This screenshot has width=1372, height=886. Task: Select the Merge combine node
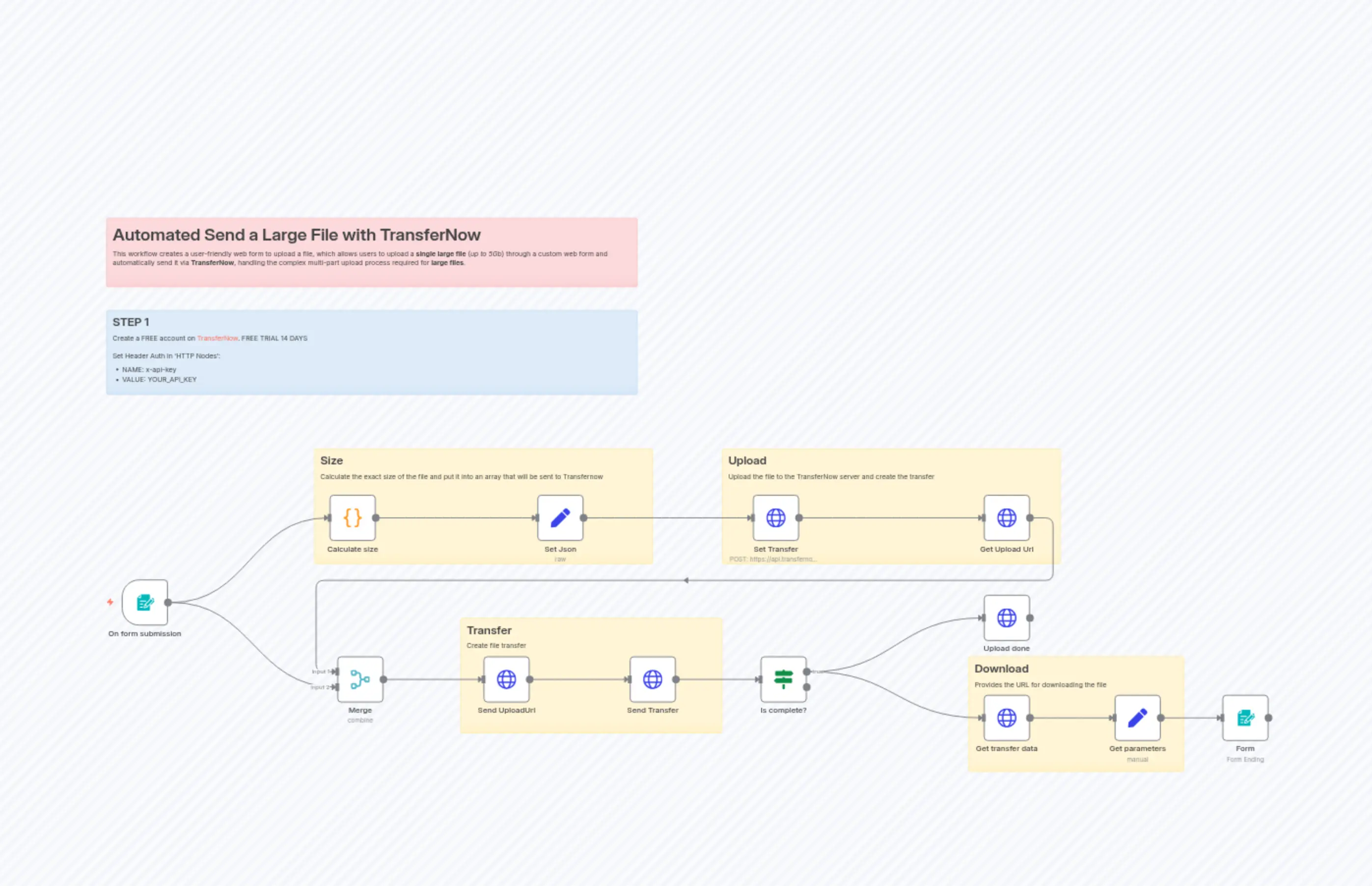[x=359, y=679]
